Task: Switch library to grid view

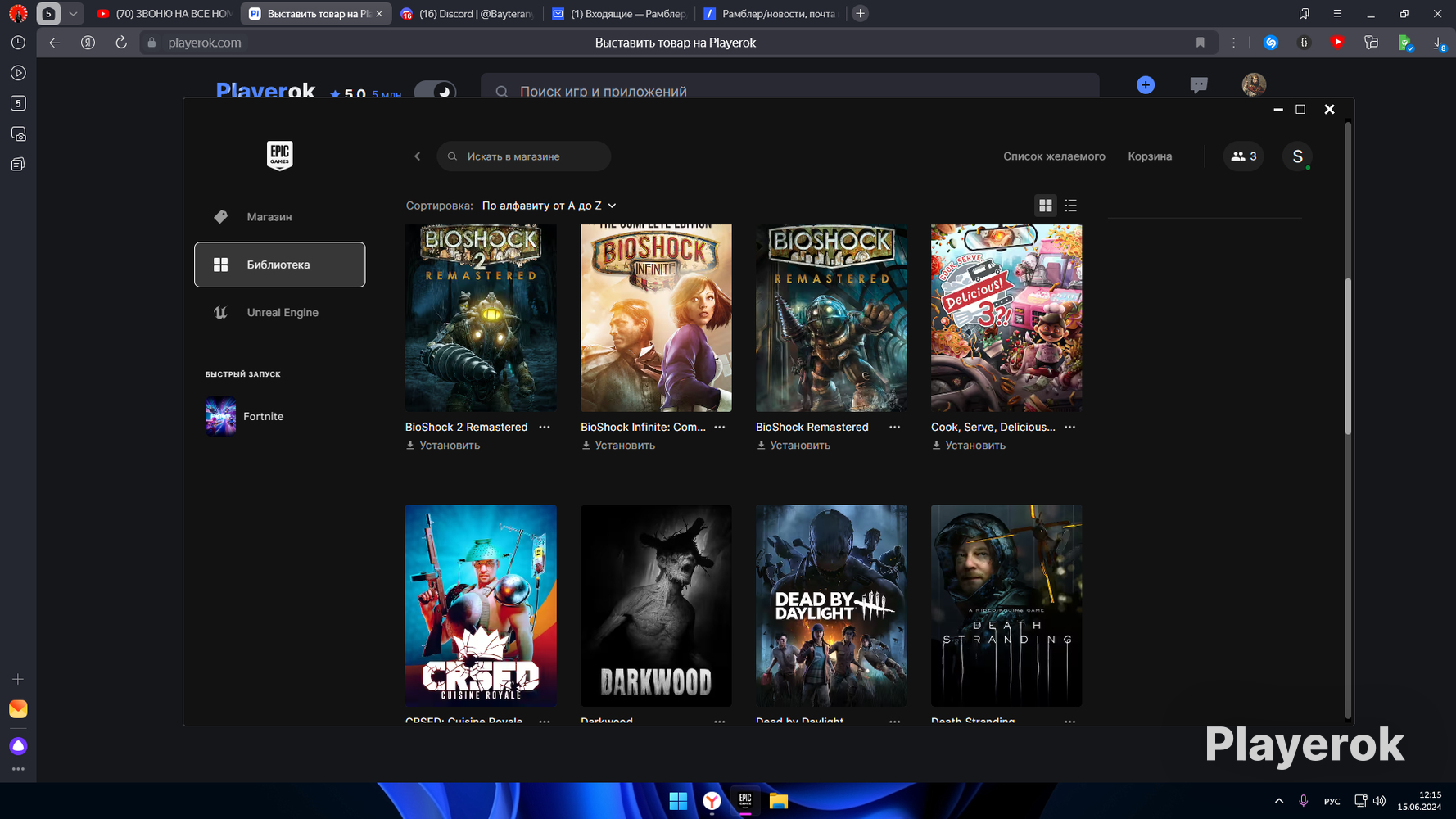Action: (x=1046, y=206)
